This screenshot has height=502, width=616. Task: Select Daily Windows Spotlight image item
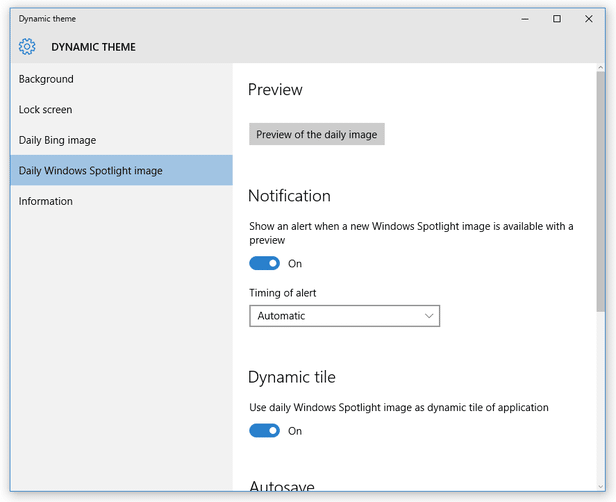tap(121, 170)
